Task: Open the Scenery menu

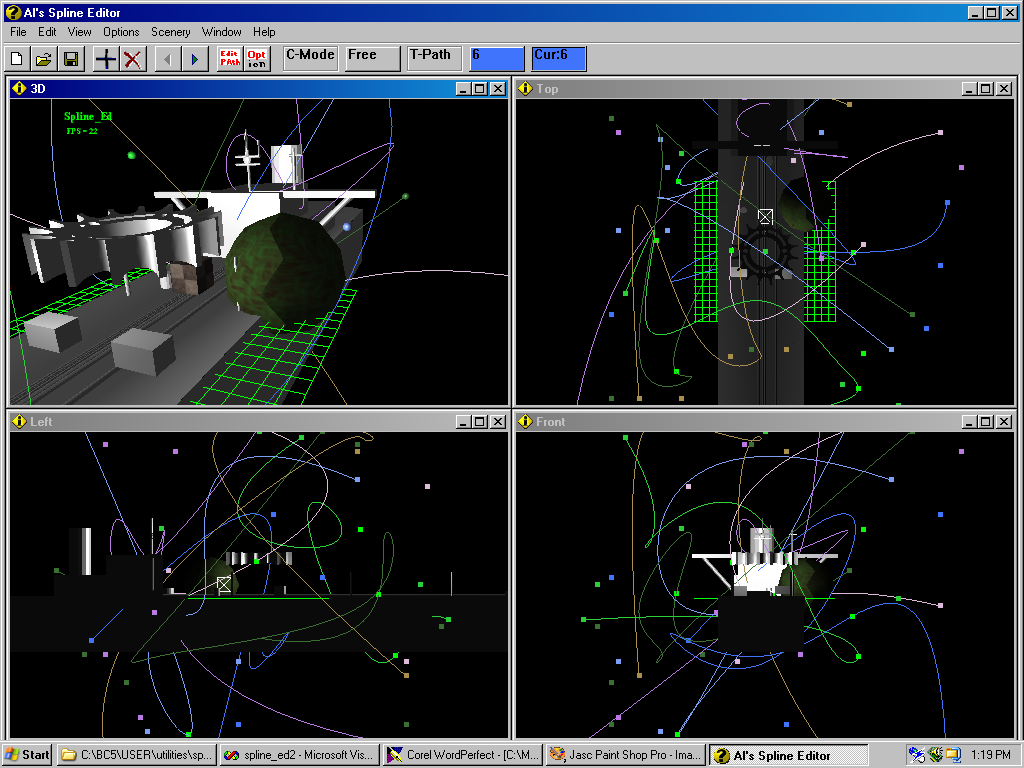Action: [x=170, y=32]
